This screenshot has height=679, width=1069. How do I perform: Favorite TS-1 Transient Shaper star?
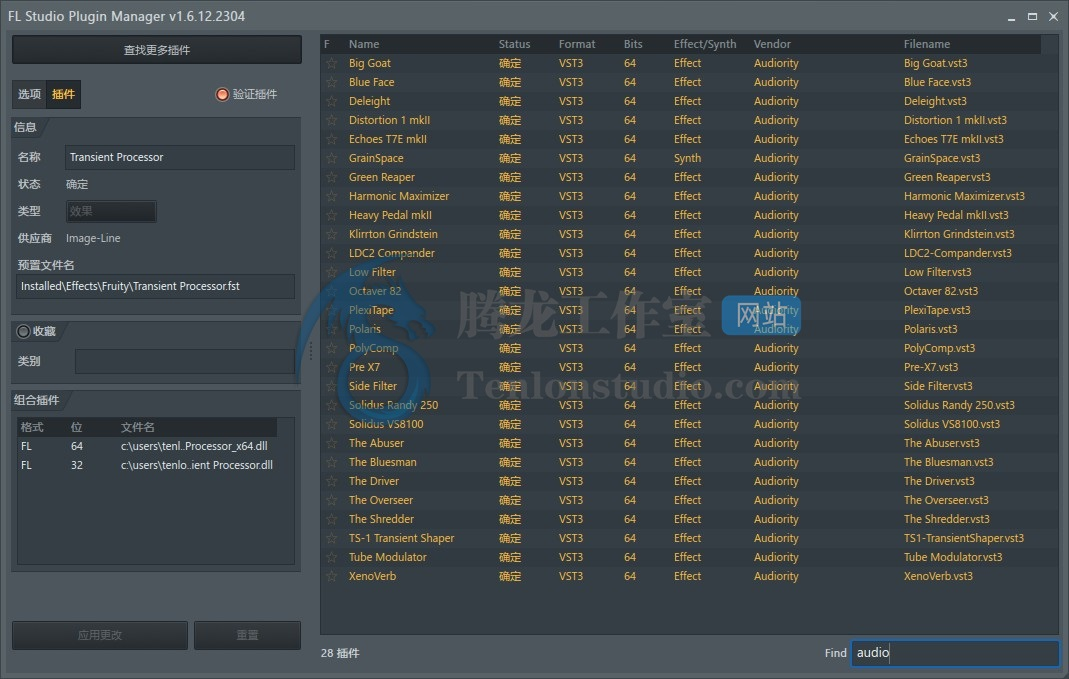(331, 539)
